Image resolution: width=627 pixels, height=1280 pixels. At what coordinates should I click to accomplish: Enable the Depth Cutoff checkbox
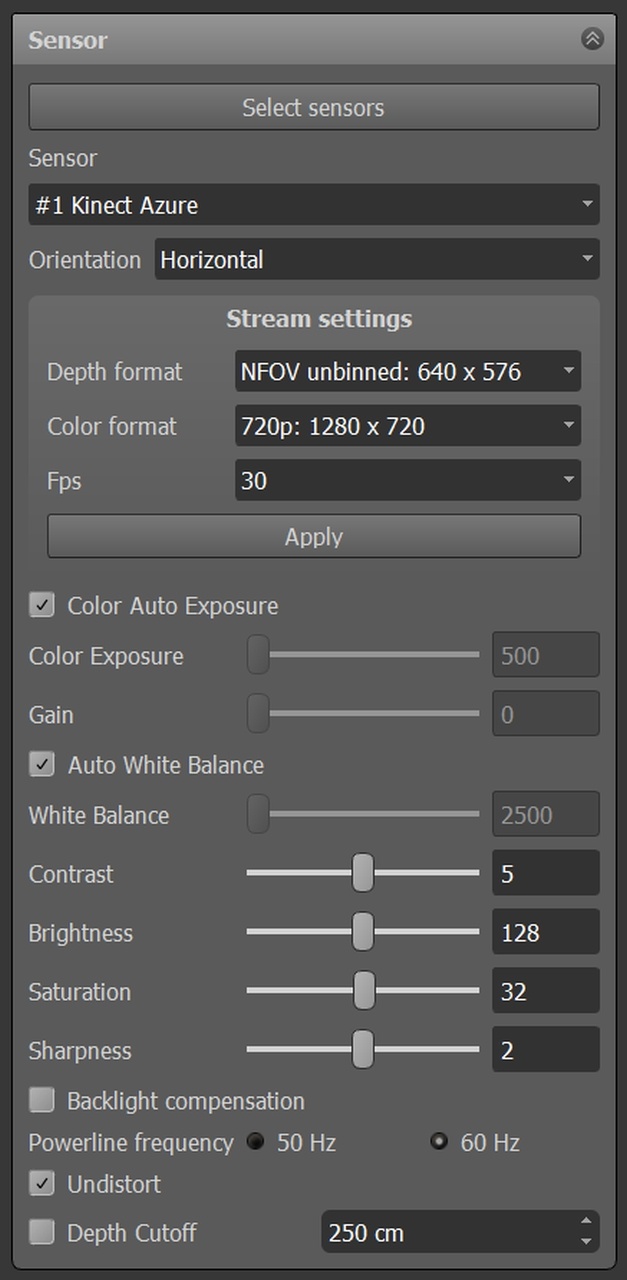click(x=42, y=1233)
